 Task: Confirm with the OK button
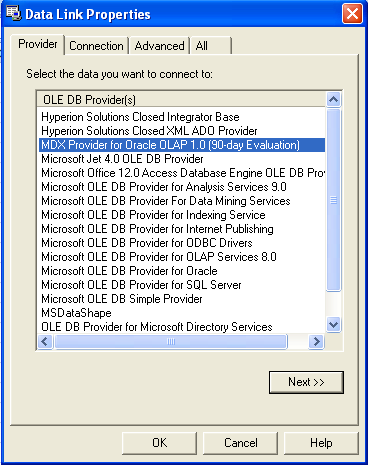click(x=159, y=443)
